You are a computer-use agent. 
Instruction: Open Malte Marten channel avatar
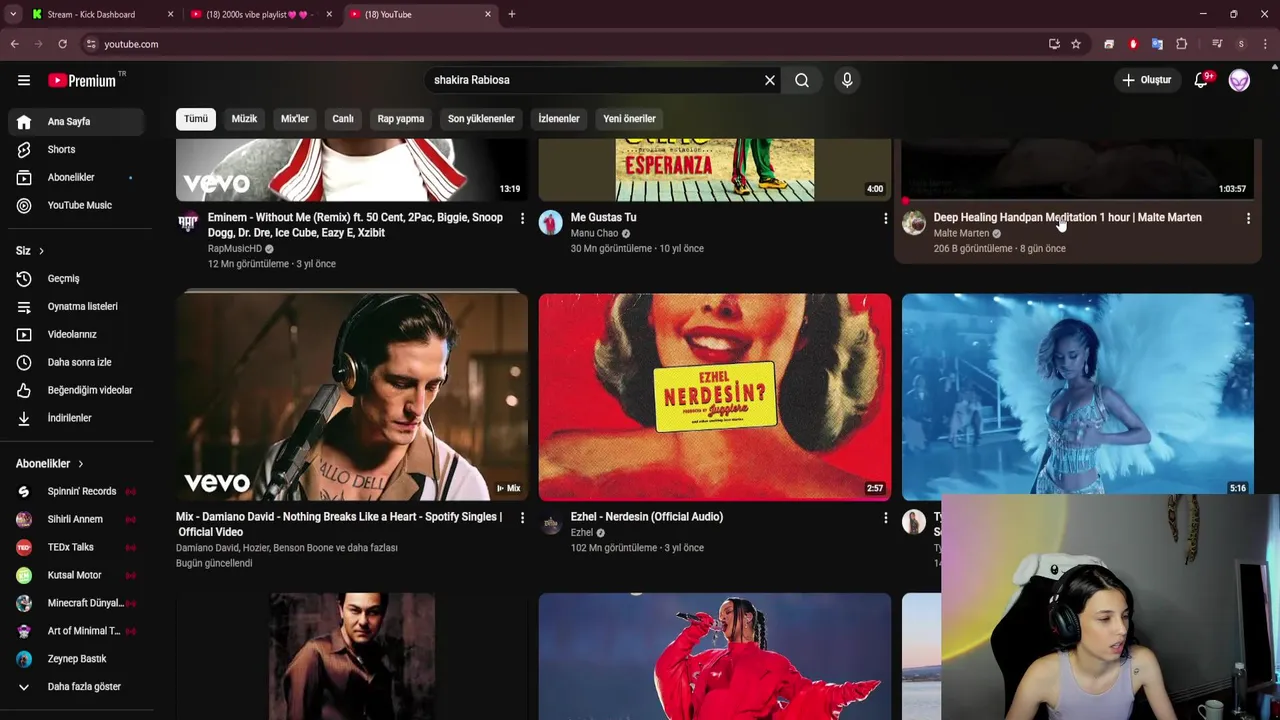click(x=914, y=223)
